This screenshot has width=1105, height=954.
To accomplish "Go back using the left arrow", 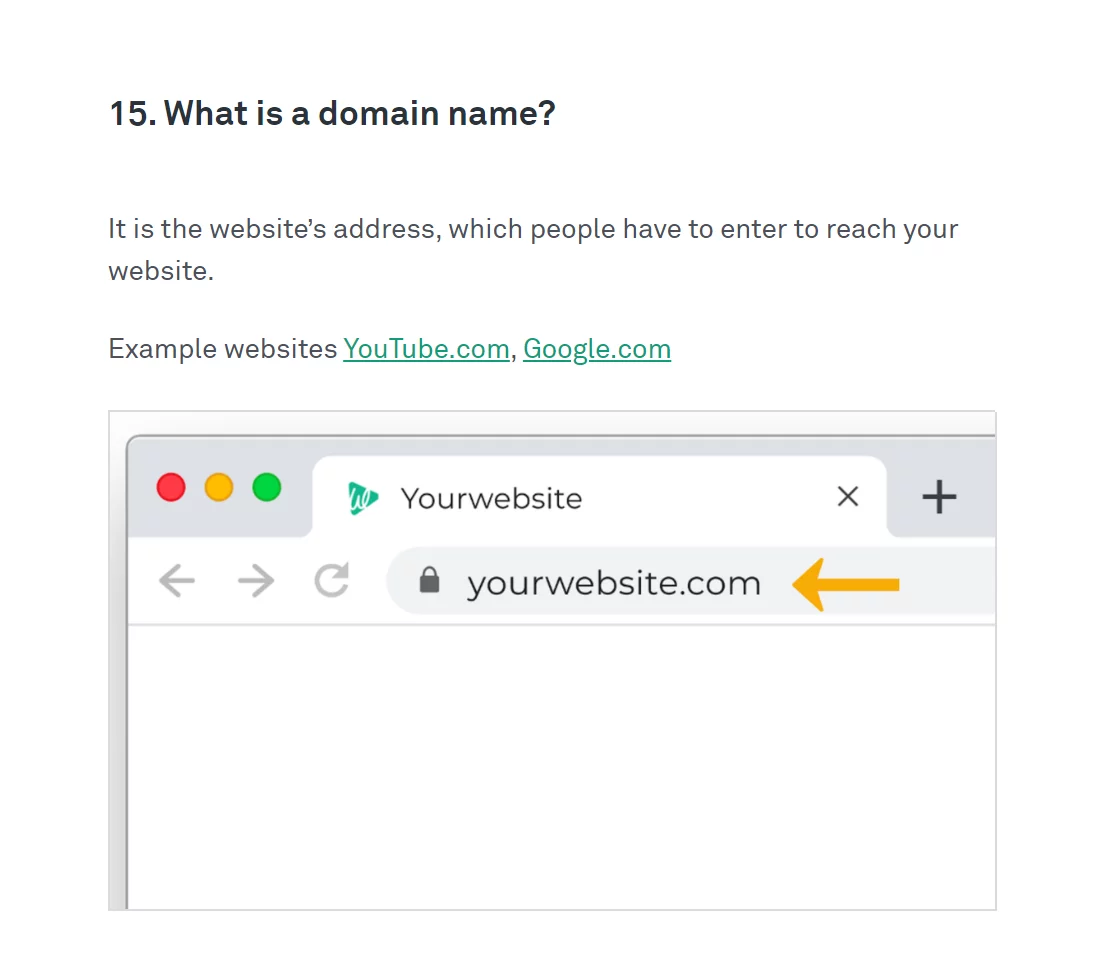I will click(177, 581).
